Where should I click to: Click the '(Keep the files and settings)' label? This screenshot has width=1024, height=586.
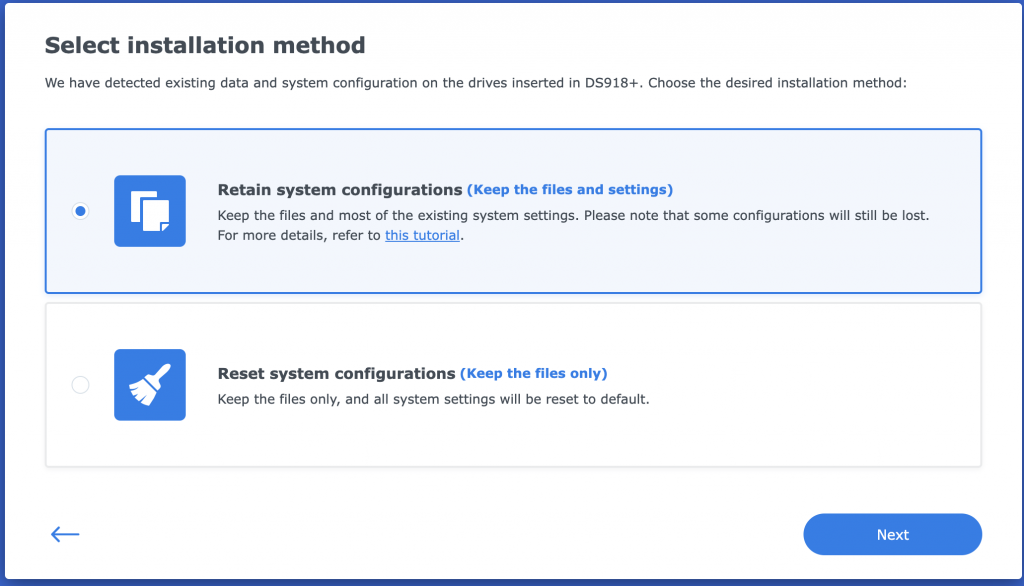[570, 190]
